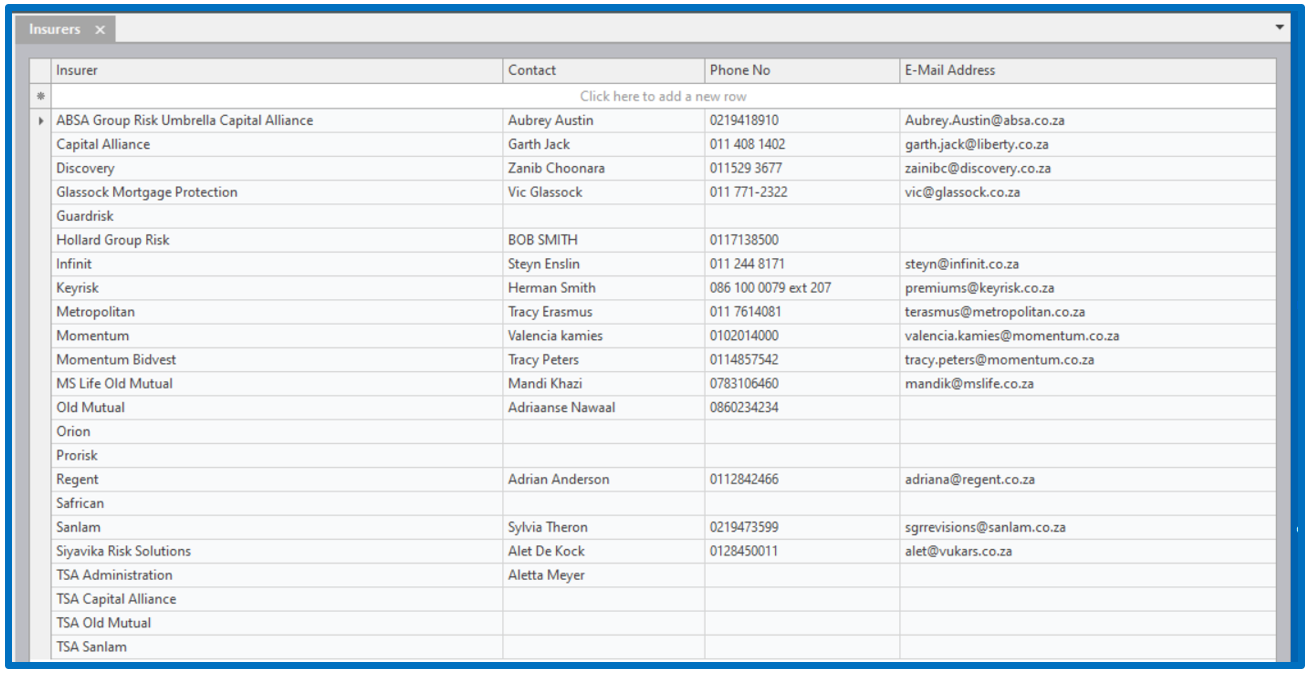The image size is (1308, 675).
Task: Select the Metropolitan insurer cell
Action: pyautogui.click(x=277, y=312)
